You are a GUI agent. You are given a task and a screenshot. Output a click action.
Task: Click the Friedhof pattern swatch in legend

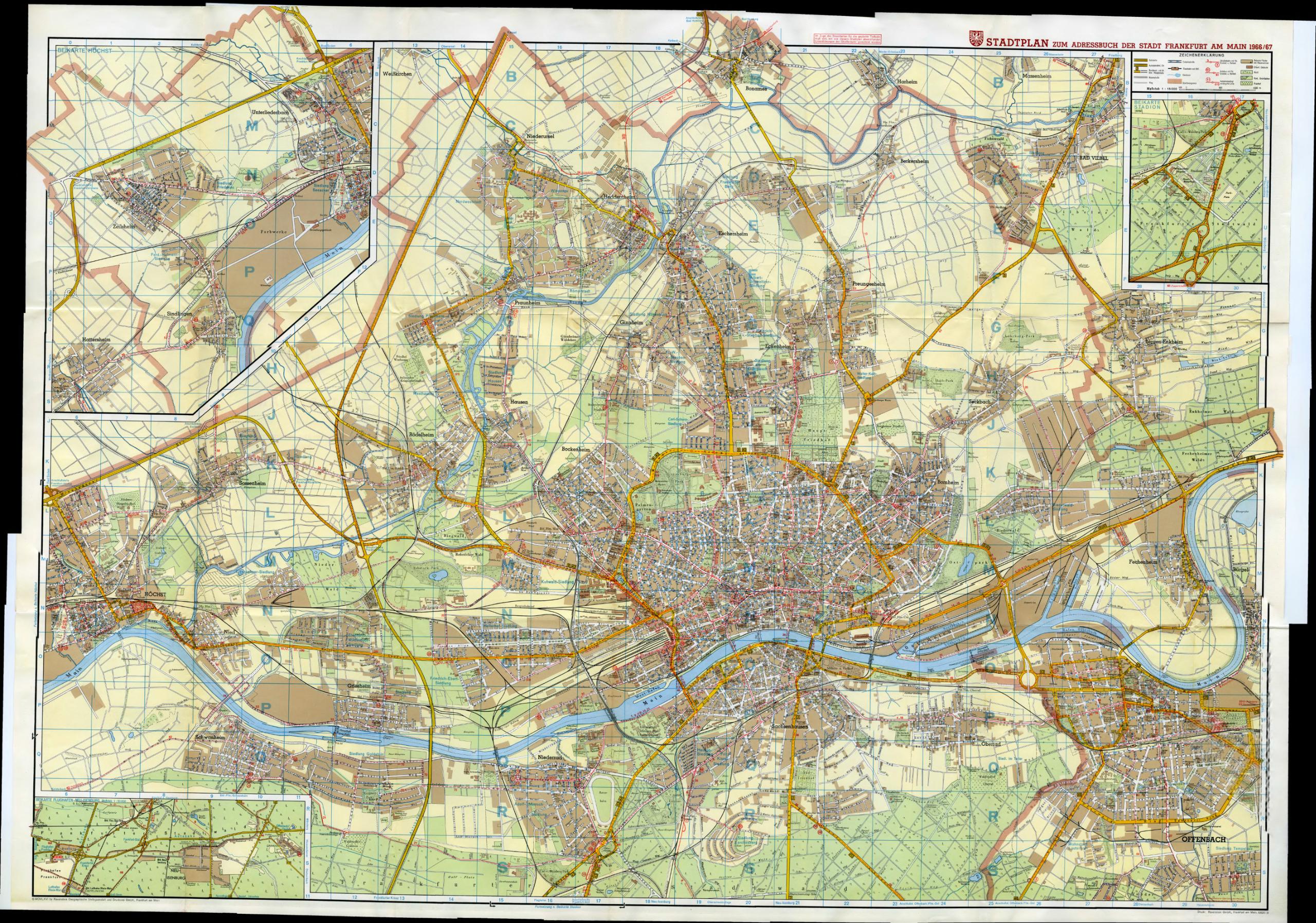tap(1246, 84)
